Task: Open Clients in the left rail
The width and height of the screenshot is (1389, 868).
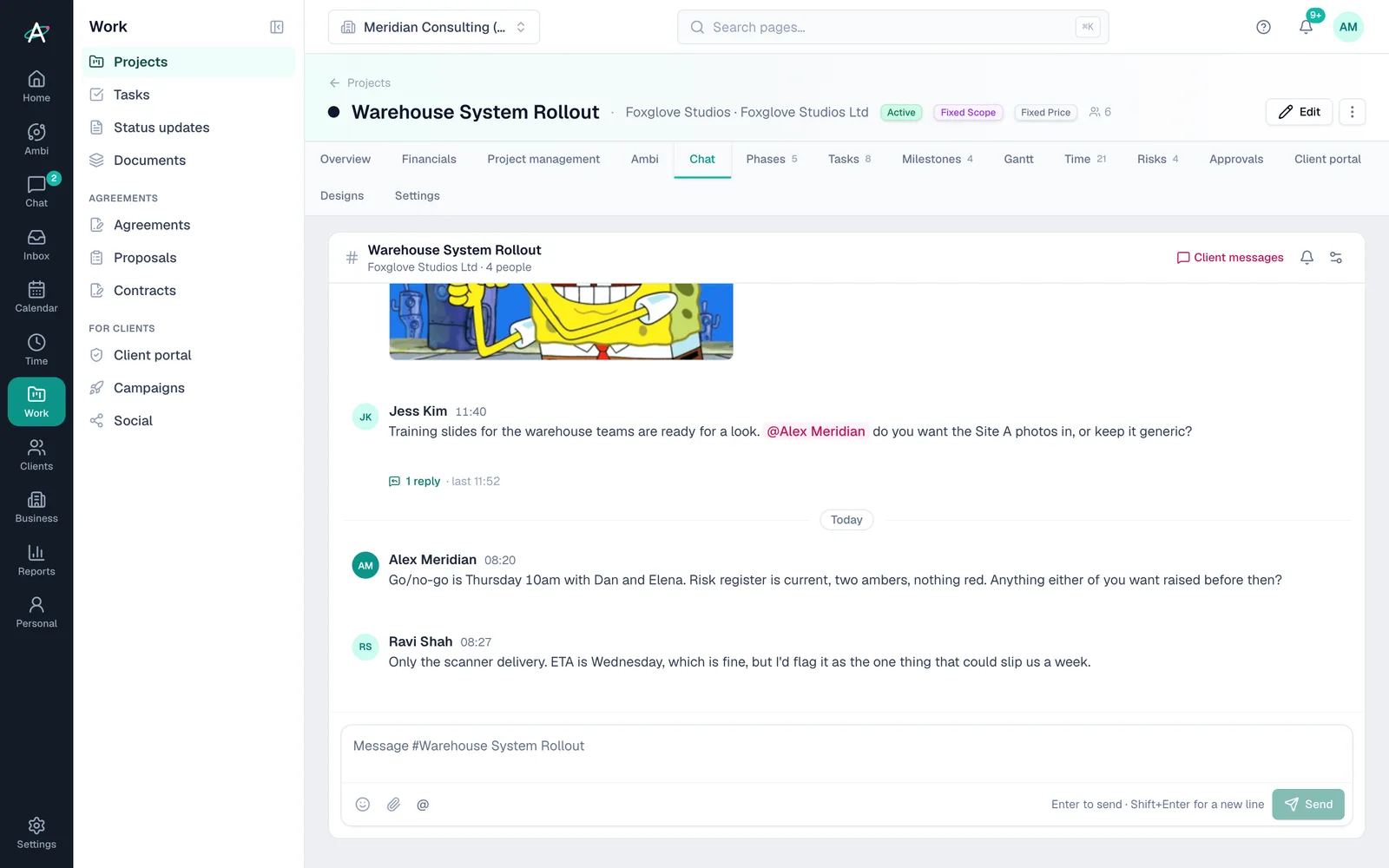Action: pos(36,454)
